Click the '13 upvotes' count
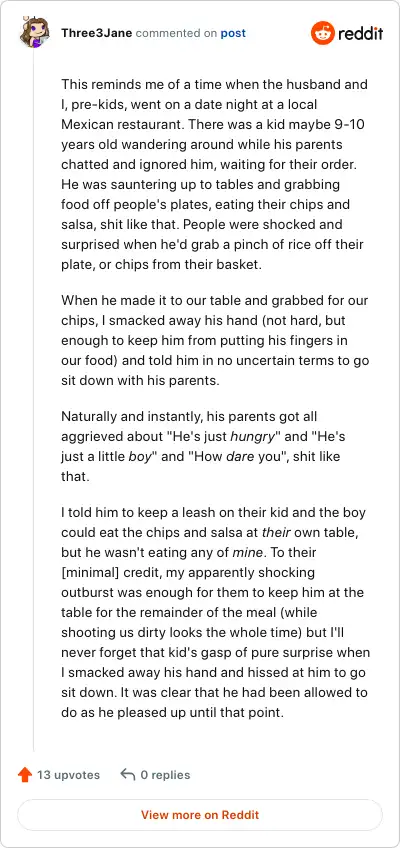The height and width of the screenshot is (848, 400). (x=68, y=775)
